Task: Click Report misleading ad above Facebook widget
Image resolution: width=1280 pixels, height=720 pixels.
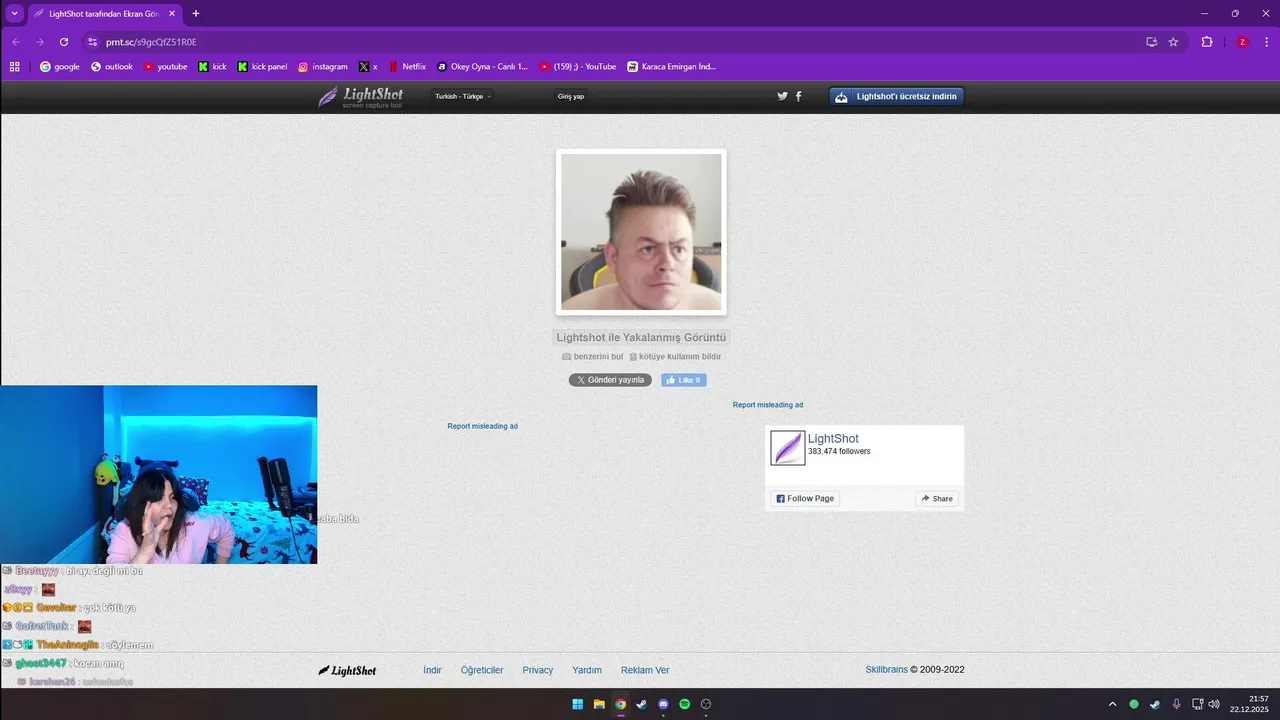Action: click(768, 405)
